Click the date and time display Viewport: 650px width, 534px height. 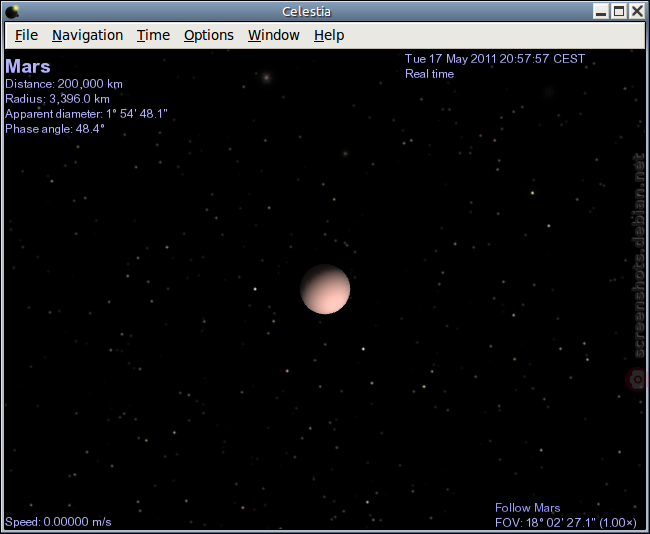click(495, 59)
